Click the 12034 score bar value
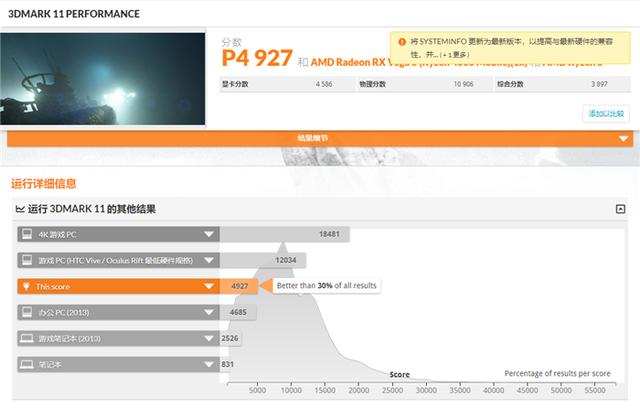The image size is (640, 408). tap(286, 260)
